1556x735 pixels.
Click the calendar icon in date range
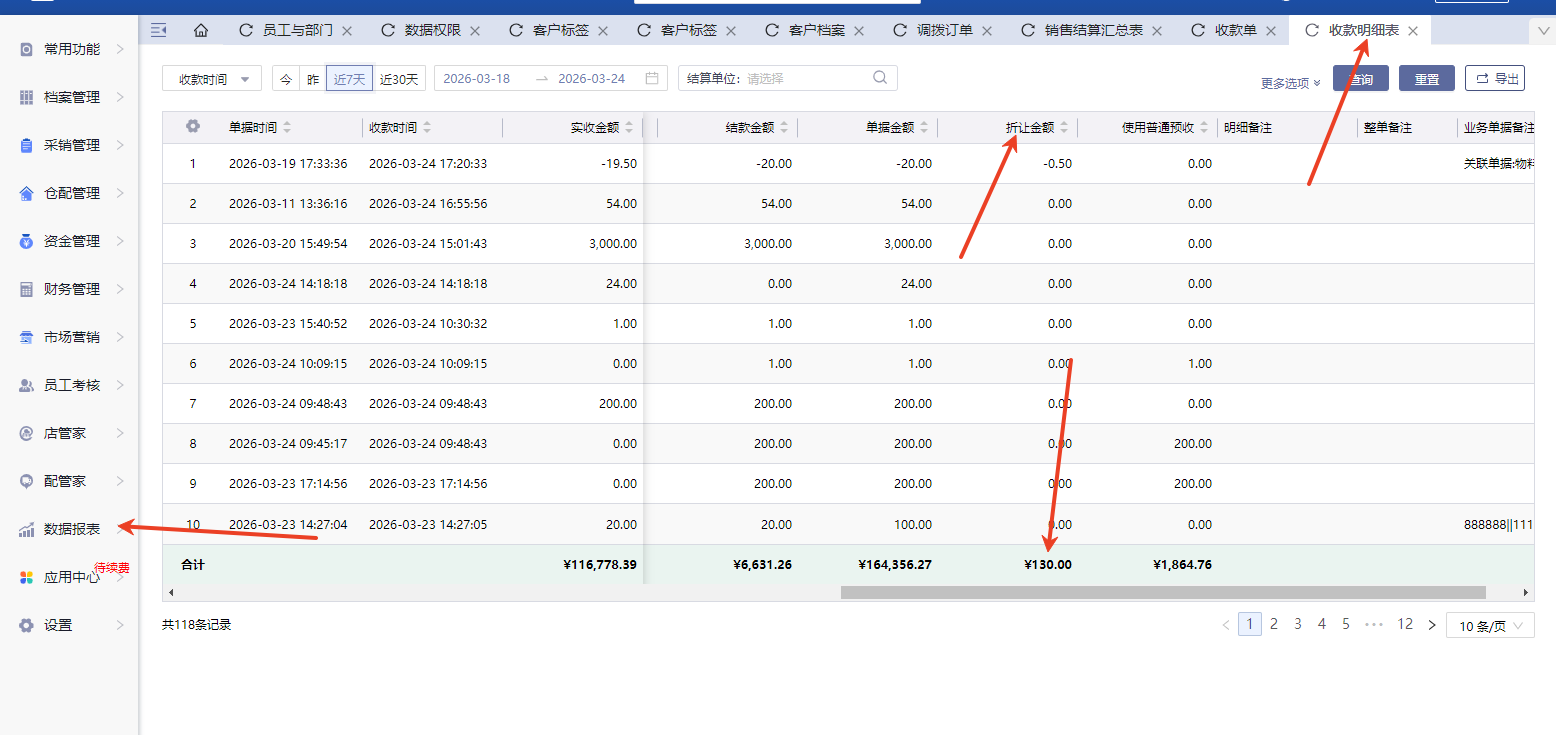click(x=652, y=78)
